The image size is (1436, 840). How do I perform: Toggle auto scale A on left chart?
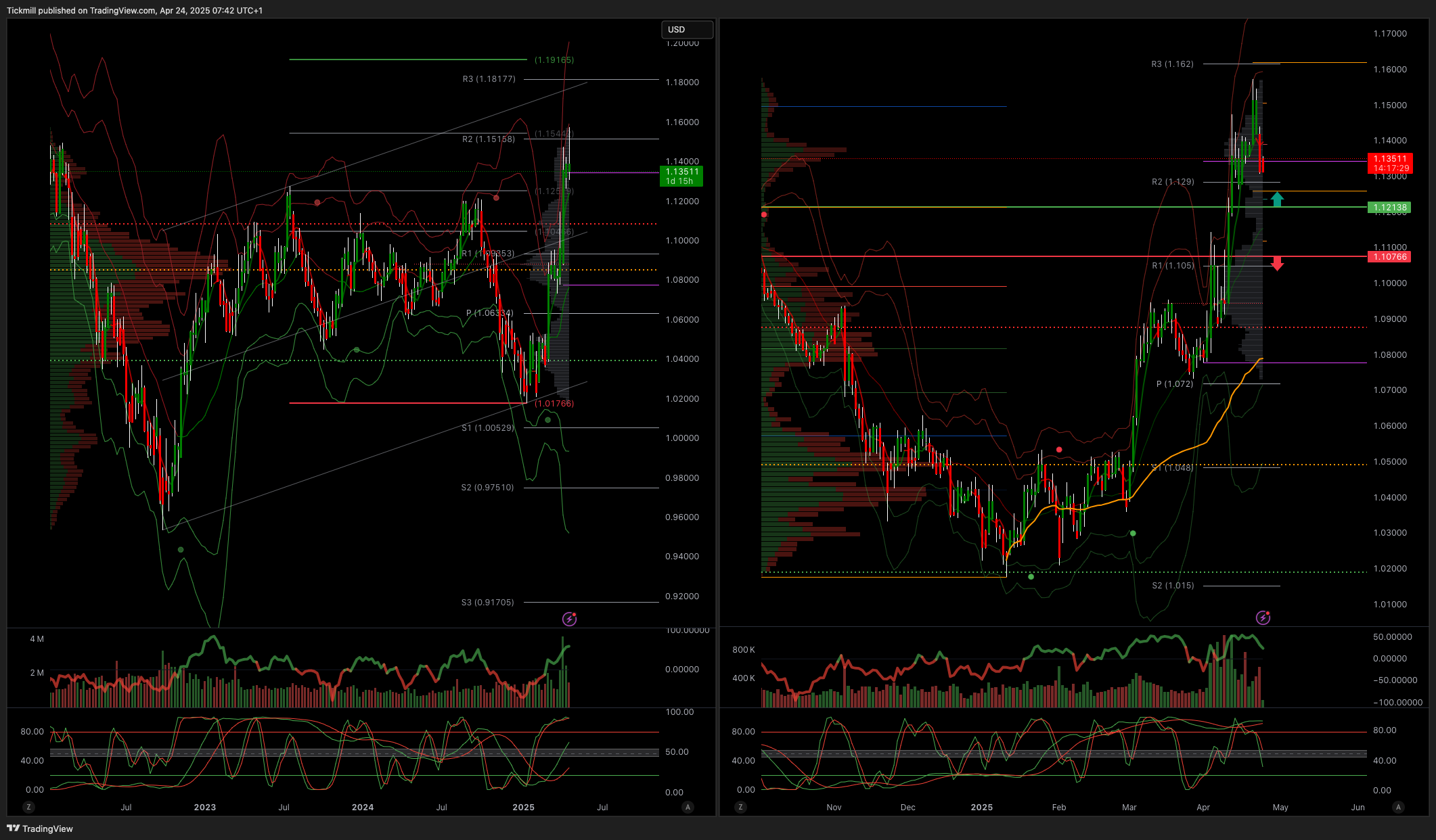688,807
